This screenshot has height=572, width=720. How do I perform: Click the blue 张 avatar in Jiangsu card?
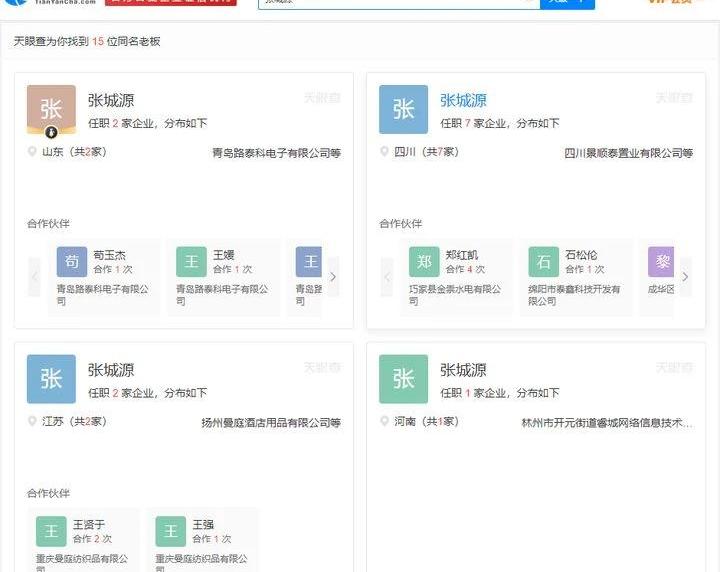coord(51,379)
